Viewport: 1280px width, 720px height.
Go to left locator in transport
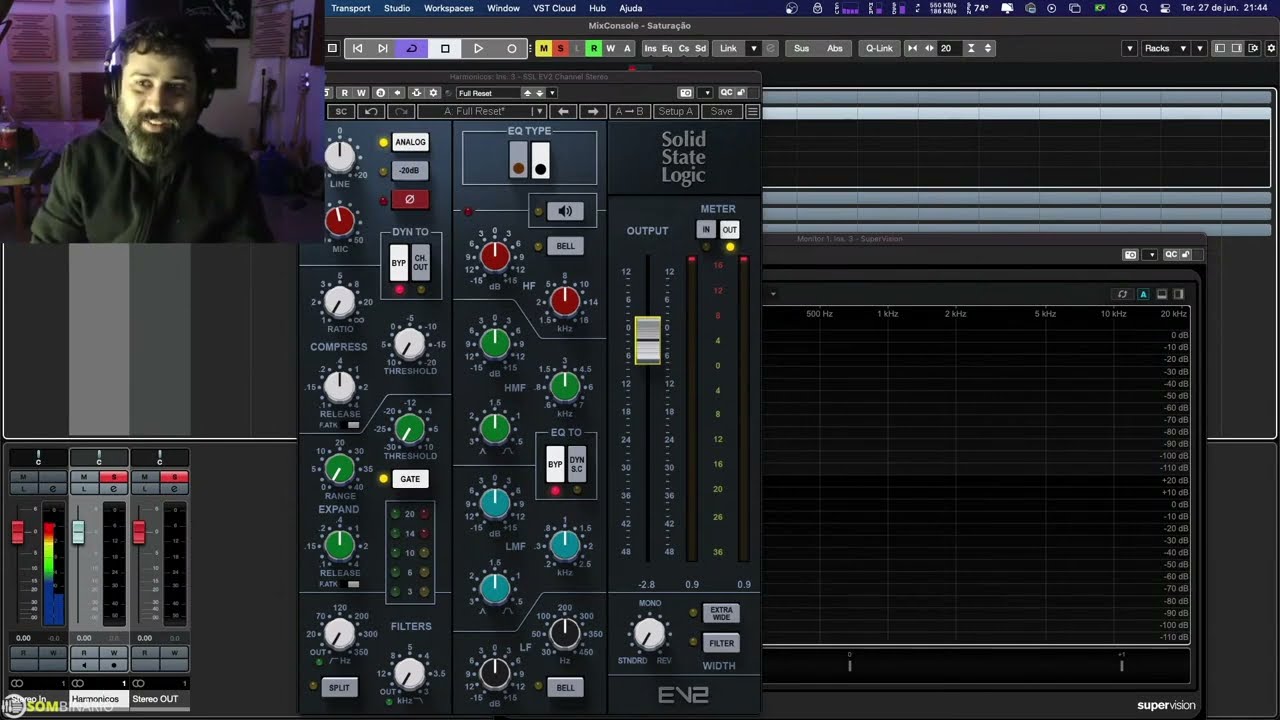coord(357,48)
